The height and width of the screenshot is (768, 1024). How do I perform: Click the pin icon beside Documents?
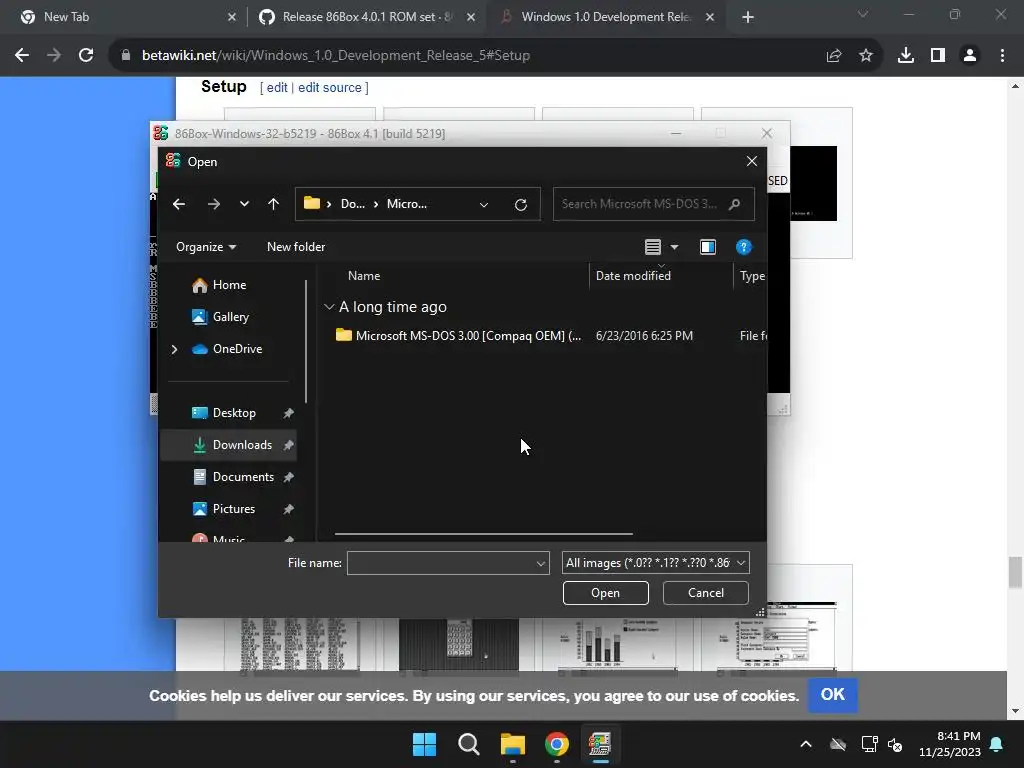[289, 477]
